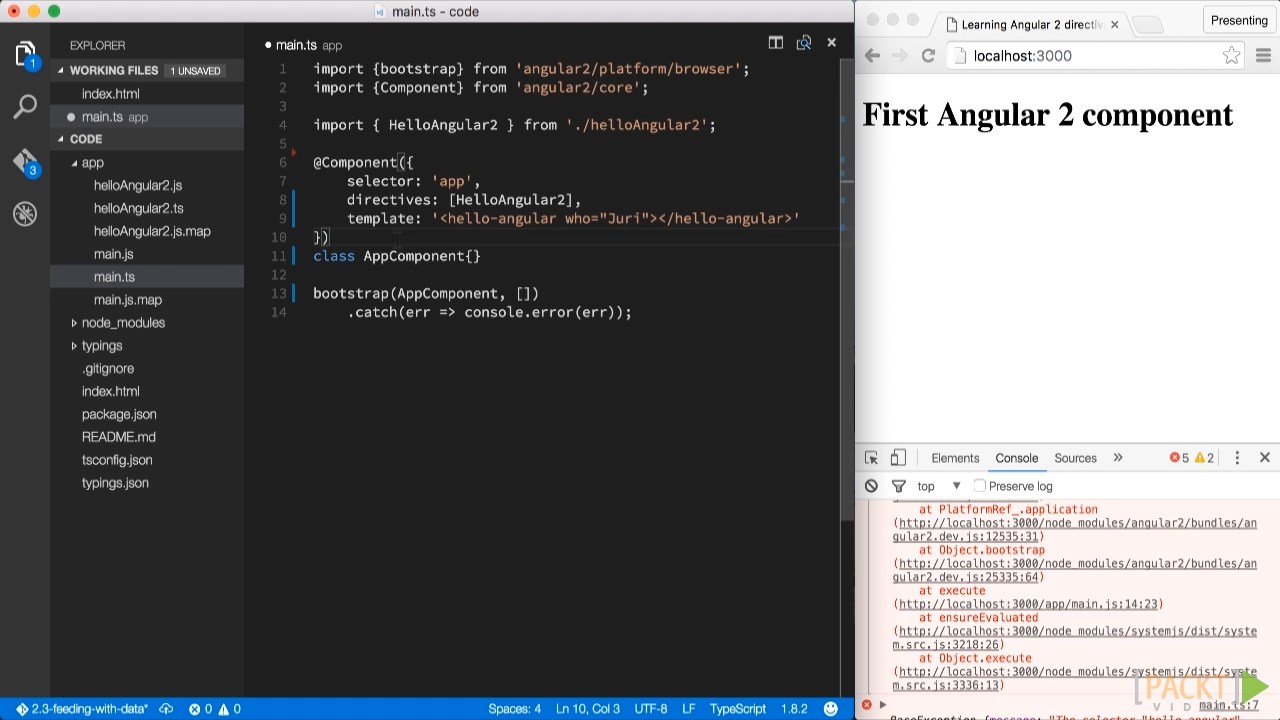The height and width of the screenshot is (720, 1280).
Task: Click the browser back arrow
Action: 872,56
